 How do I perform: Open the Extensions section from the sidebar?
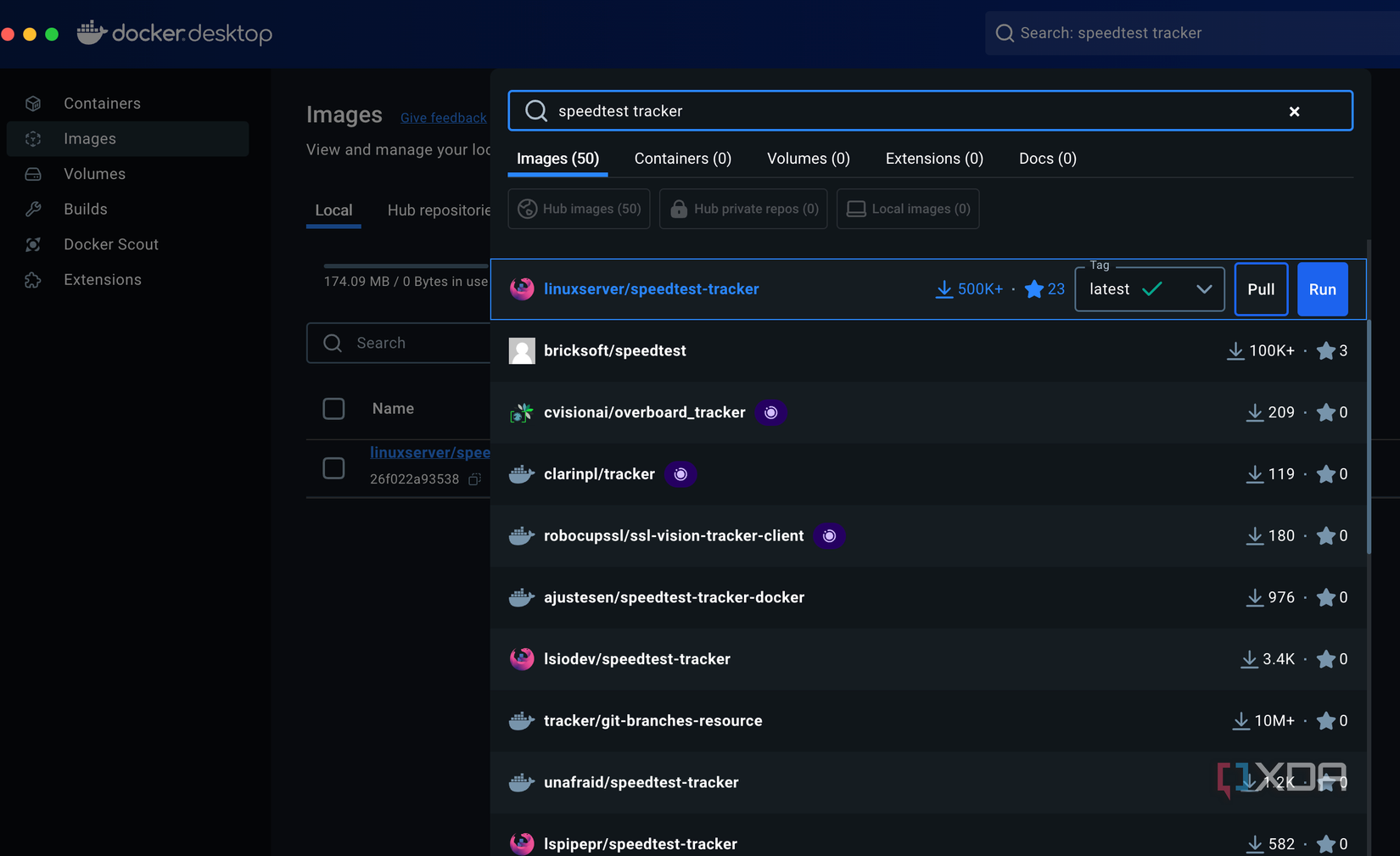[103, 279]
